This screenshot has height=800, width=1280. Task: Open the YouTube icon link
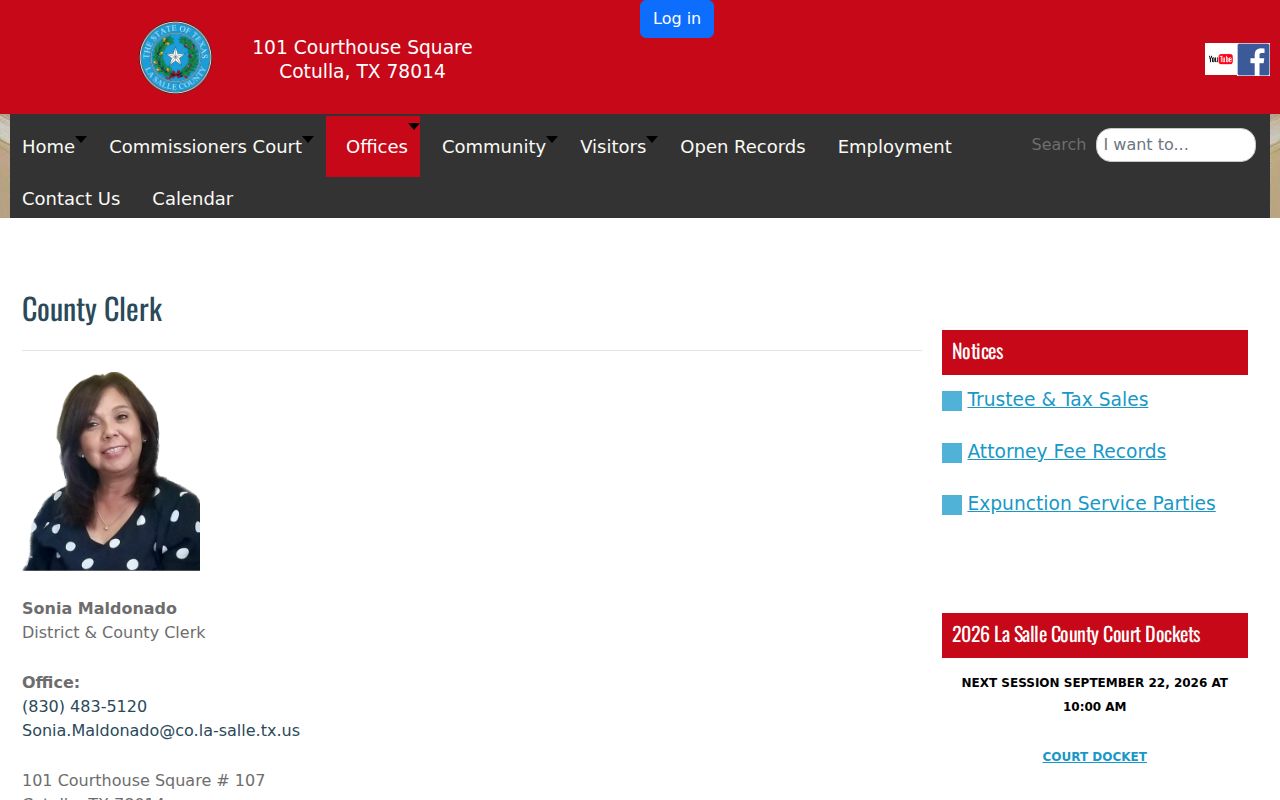click(x=1221, y=59)
